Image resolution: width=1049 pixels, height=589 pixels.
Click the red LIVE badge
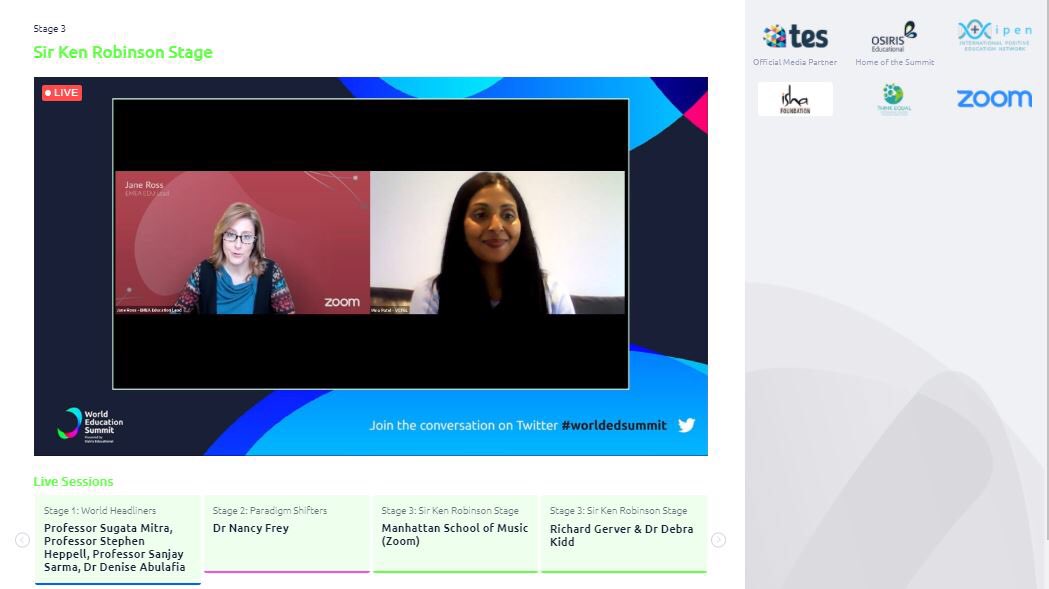[62, 92]
